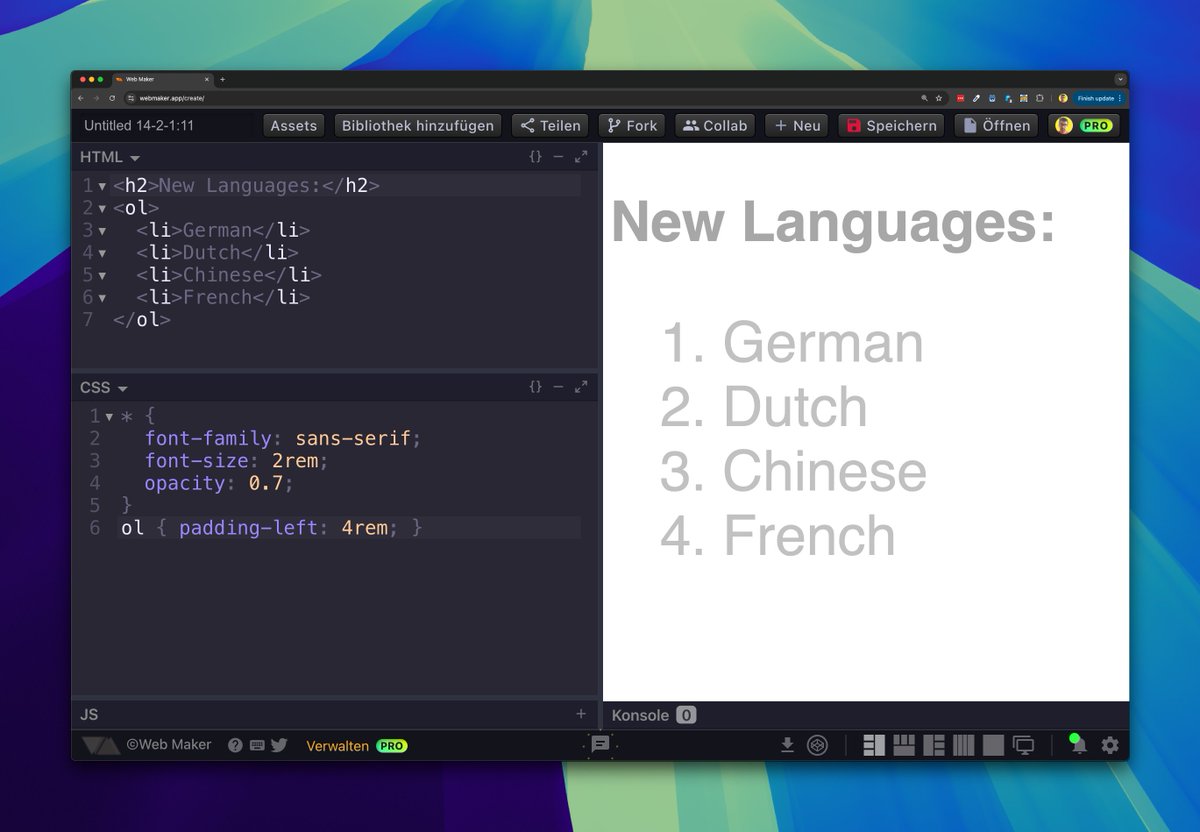Image resolution: width=1200 pixels, height=832 pixels.
Task: Open the feedback chat bubble icon
Action: (x=600, y=744)
